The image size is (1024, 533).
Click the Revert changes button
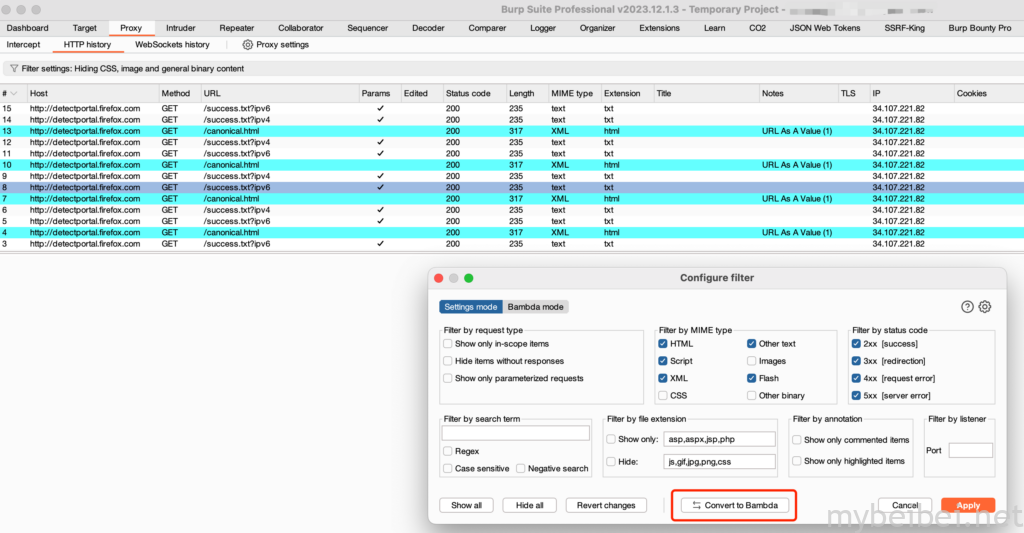(x=606, y=505)
